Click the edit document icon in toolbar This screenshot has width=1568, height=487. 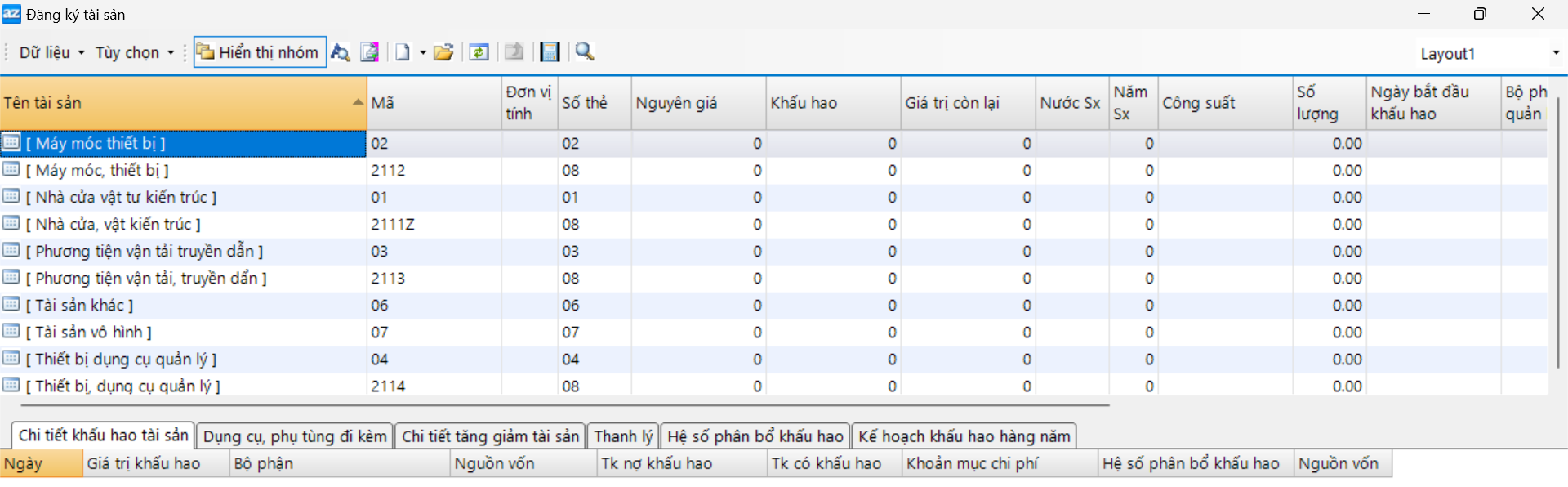(370, 52)
